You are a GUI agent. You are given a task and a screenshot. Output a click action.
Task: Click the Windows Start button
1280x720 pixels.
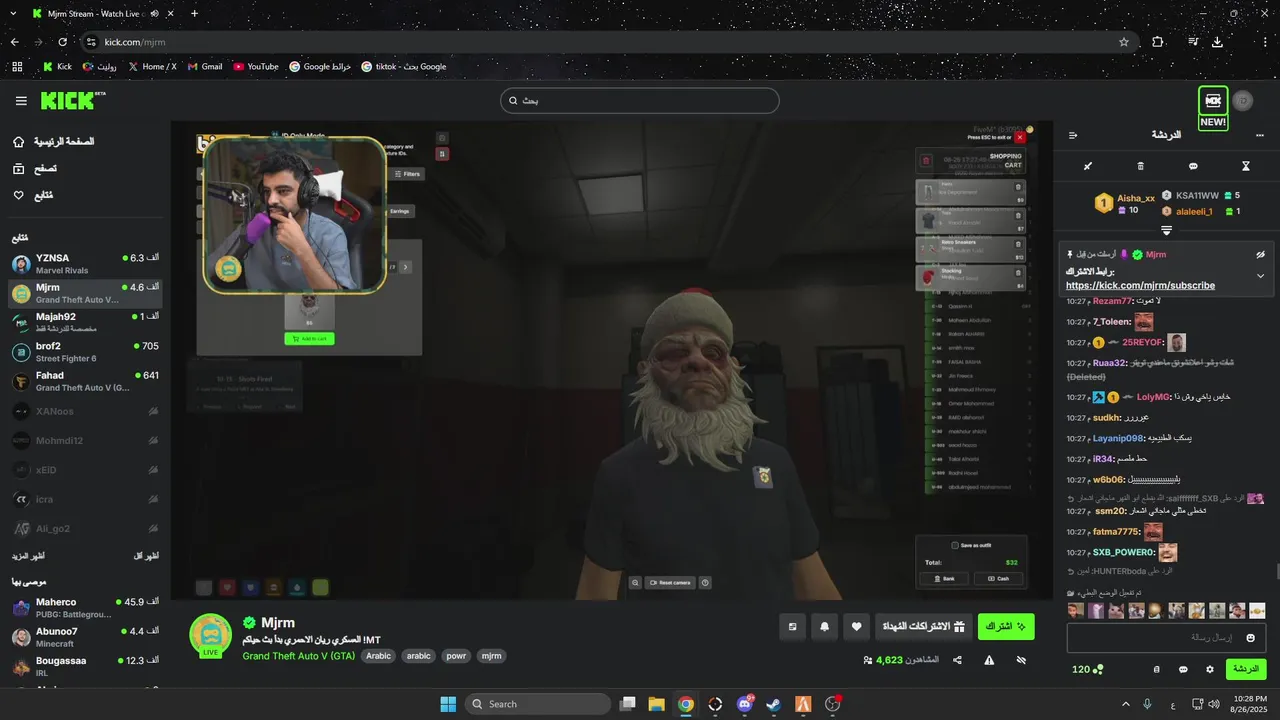click(448, 704)
